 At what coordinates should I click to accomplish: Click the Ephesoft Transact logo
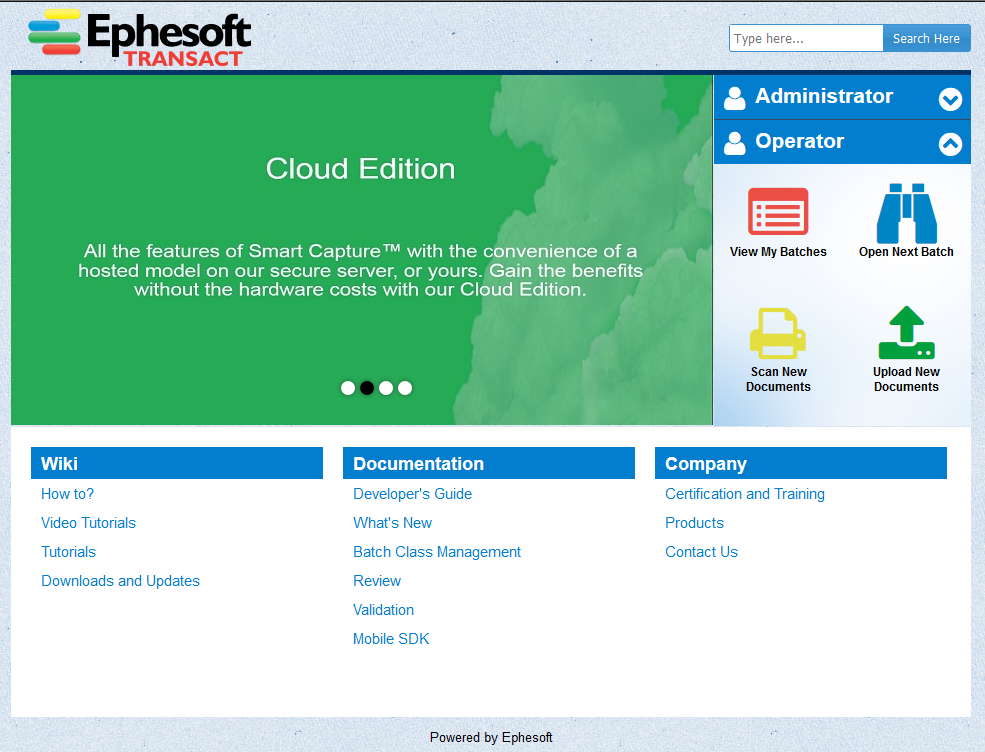point(139,38)
